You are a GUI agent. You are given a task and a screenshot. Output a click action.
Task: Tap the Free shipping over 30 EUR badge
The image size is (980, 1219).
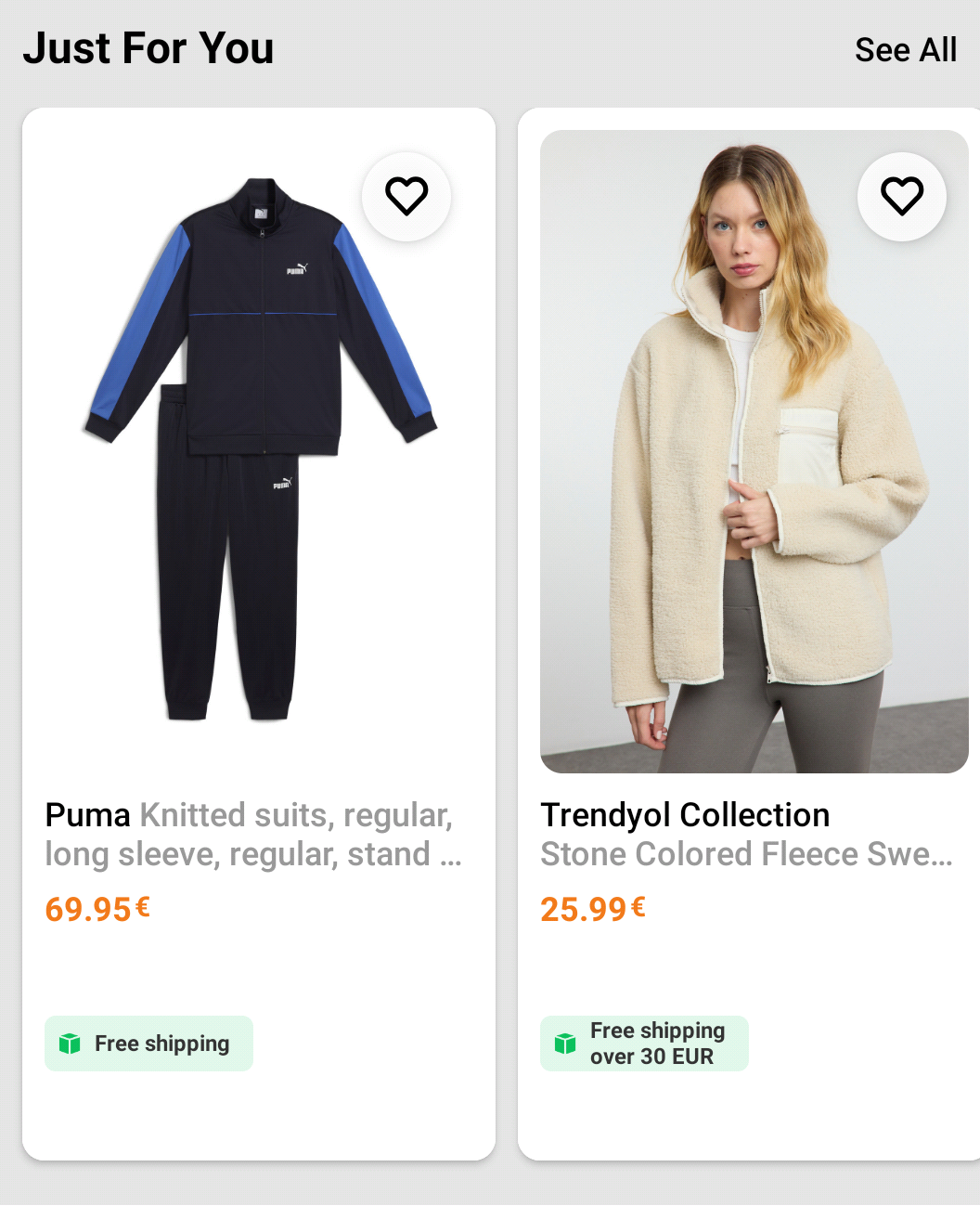pos(644,1044)
